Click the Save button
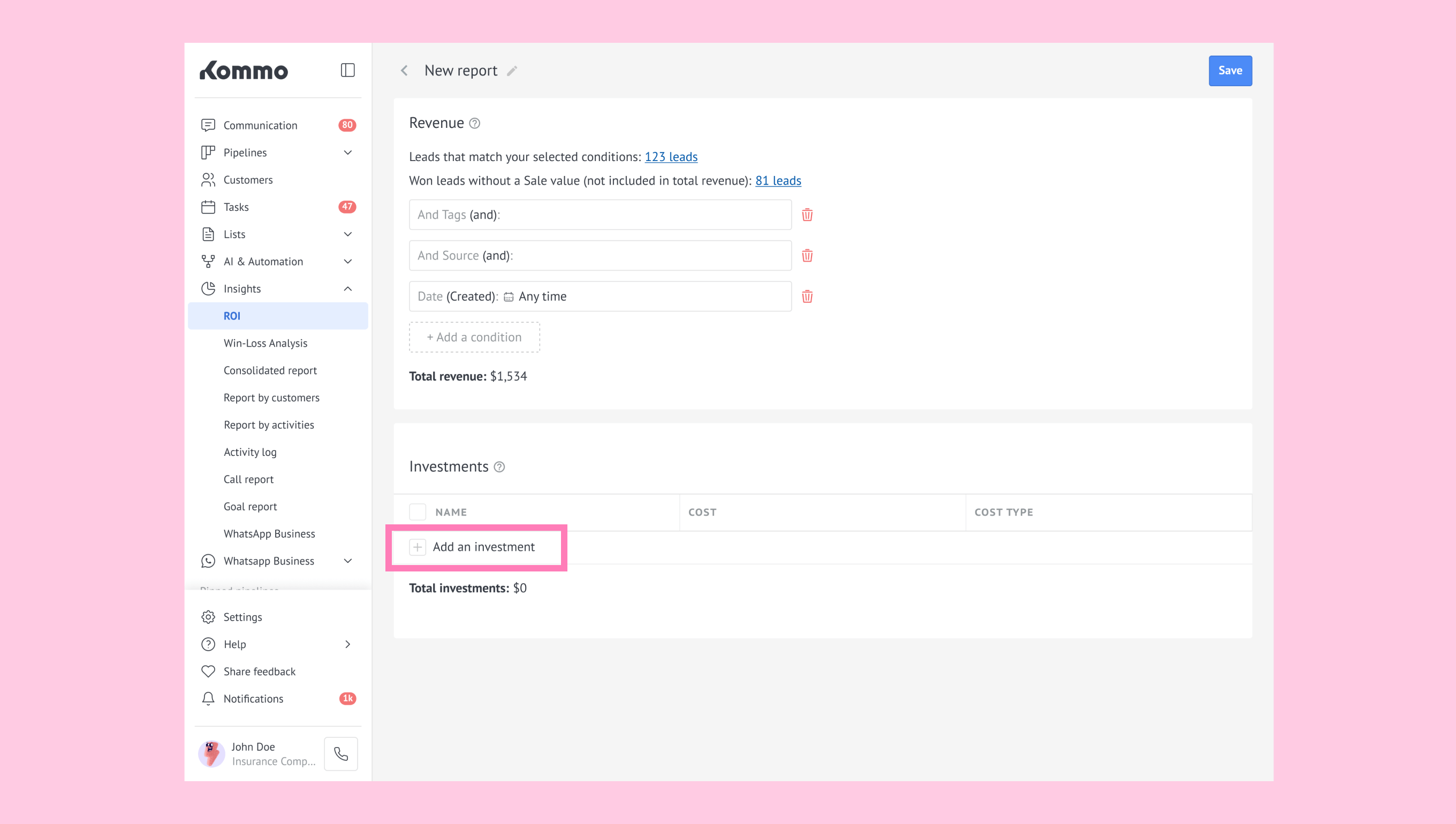The height and width of the screenshot is (824, 1456). point(1230,71)
